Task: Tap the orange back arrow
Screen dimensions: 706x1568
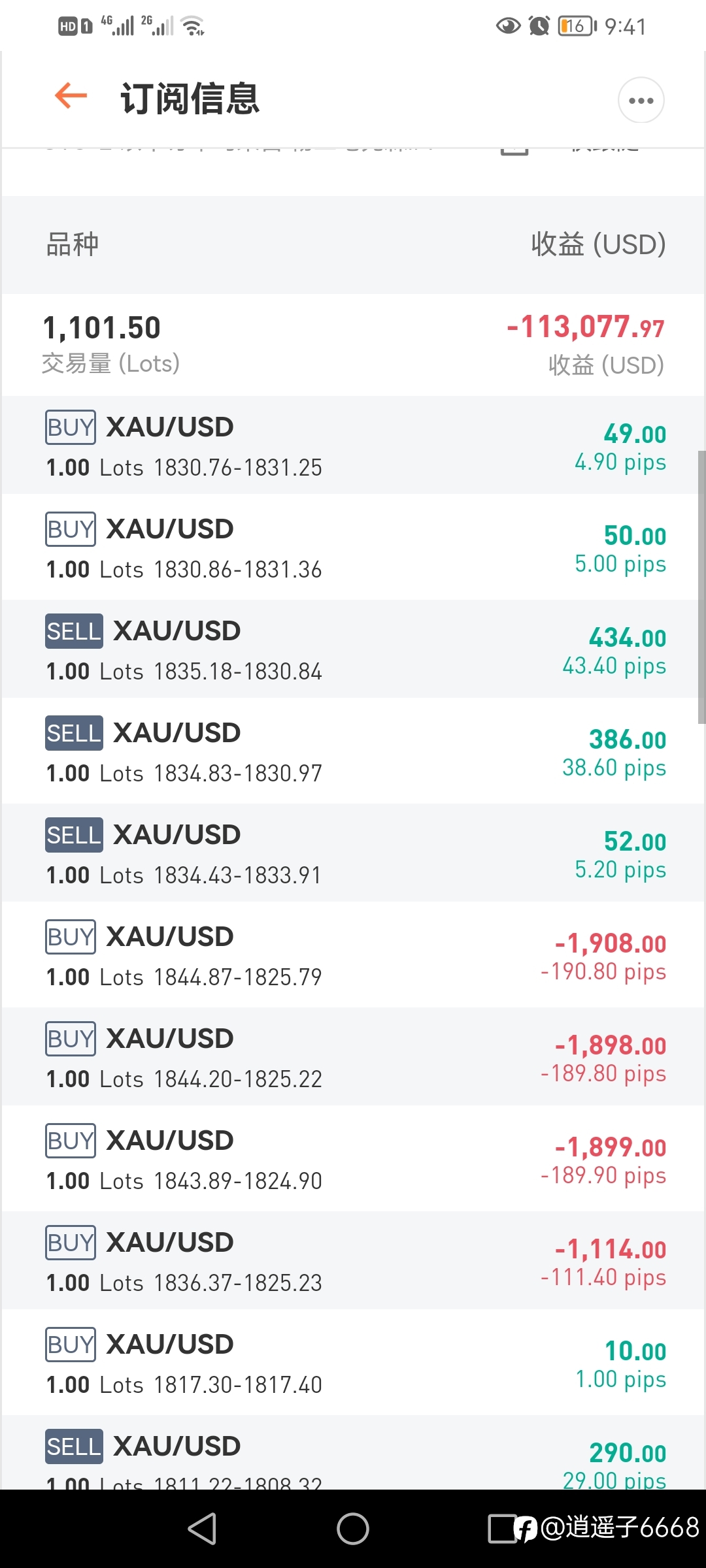Action: (71, 96)
